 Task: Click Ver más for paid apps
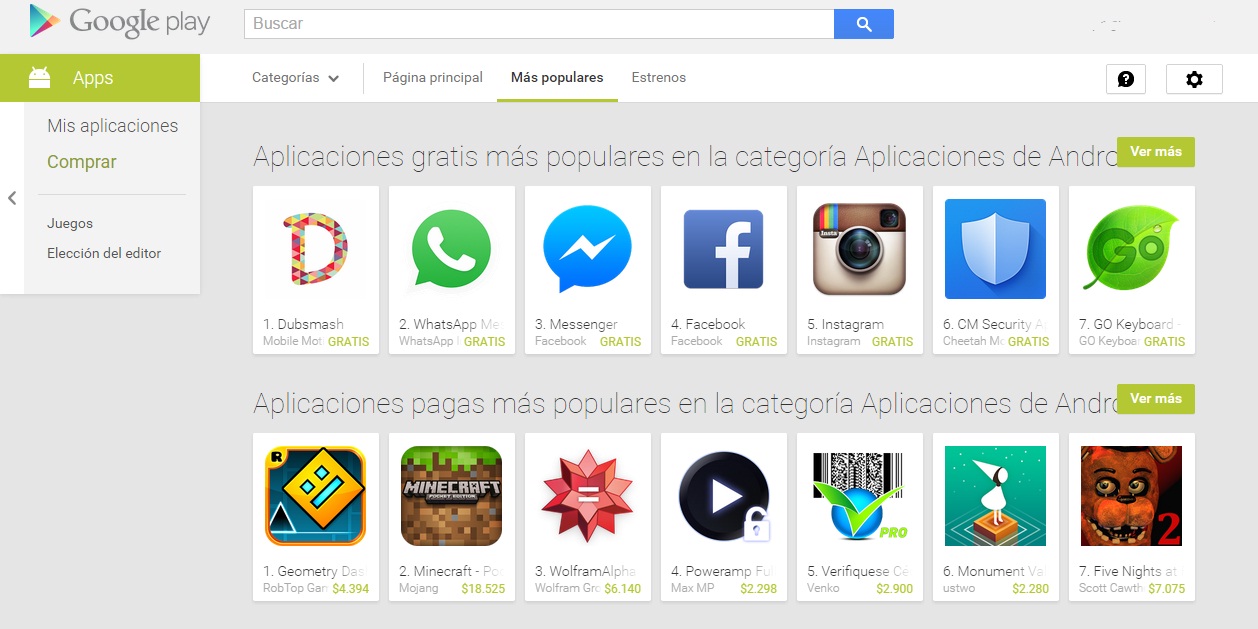point(1156,398)
